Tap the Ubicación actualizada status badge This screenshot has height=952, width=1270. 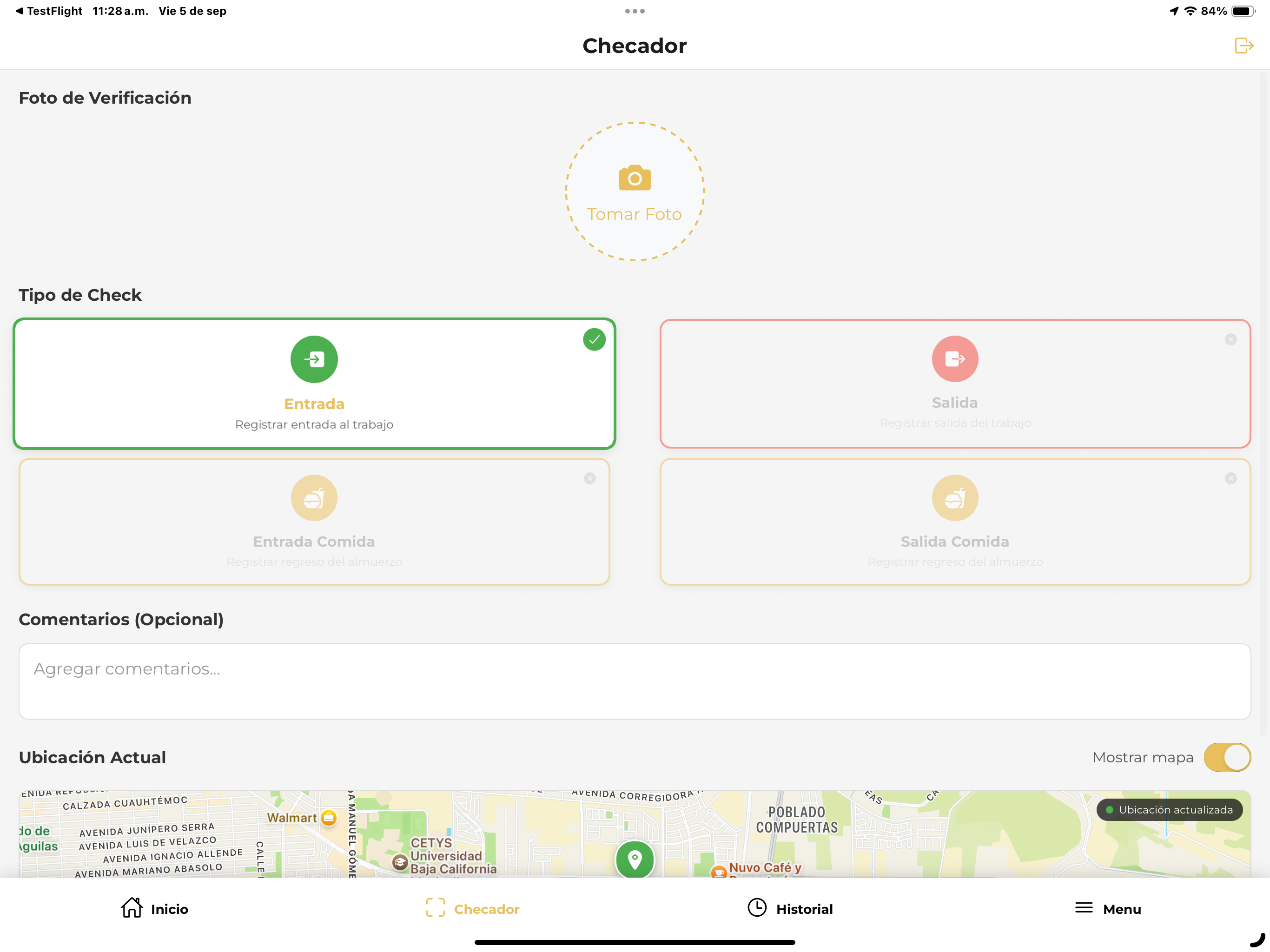(x=1169, y=810)
